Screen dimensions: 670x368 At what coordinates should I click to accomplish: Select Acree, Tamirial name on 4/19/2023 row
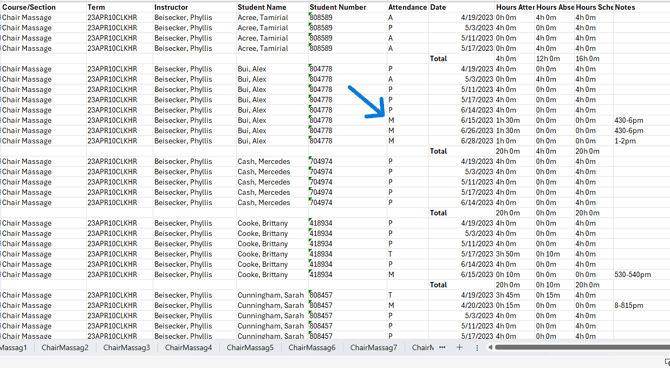(272, 18)
